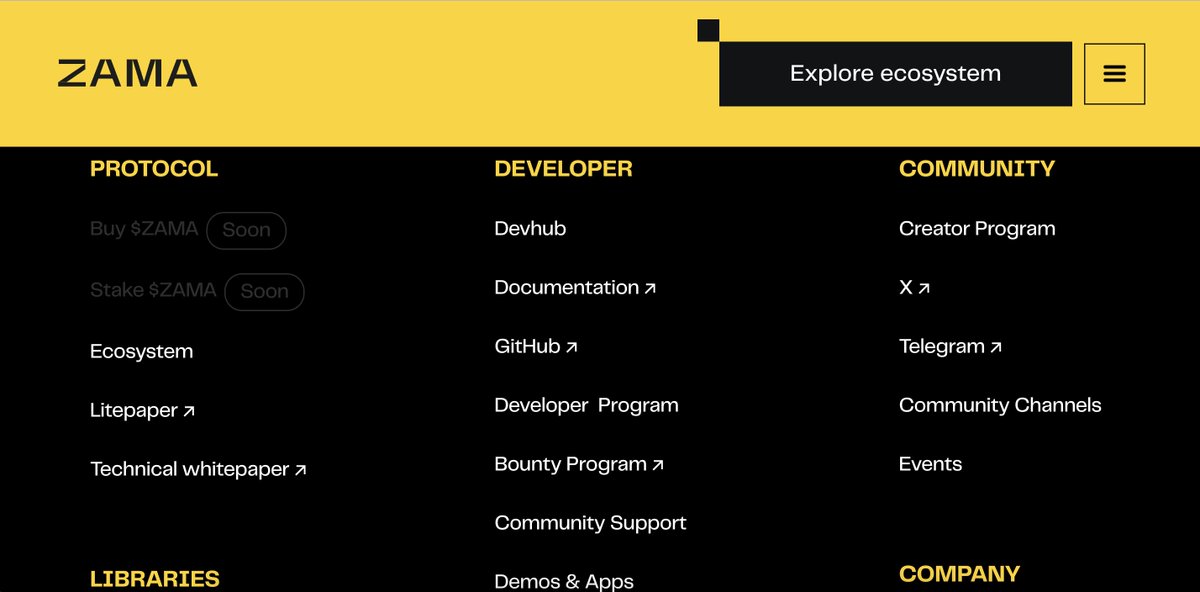Viewport: 1200px width, 592px height.
Task: Open the Documentation external link
Action: (x=575, y=287)
